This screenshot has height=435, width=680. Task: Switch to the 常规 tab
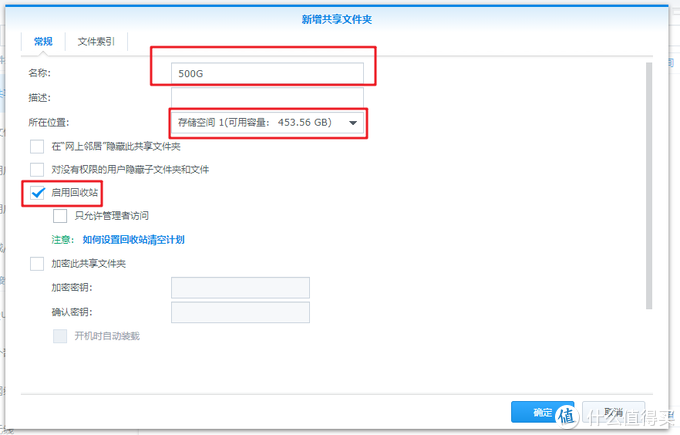point(43,42)
